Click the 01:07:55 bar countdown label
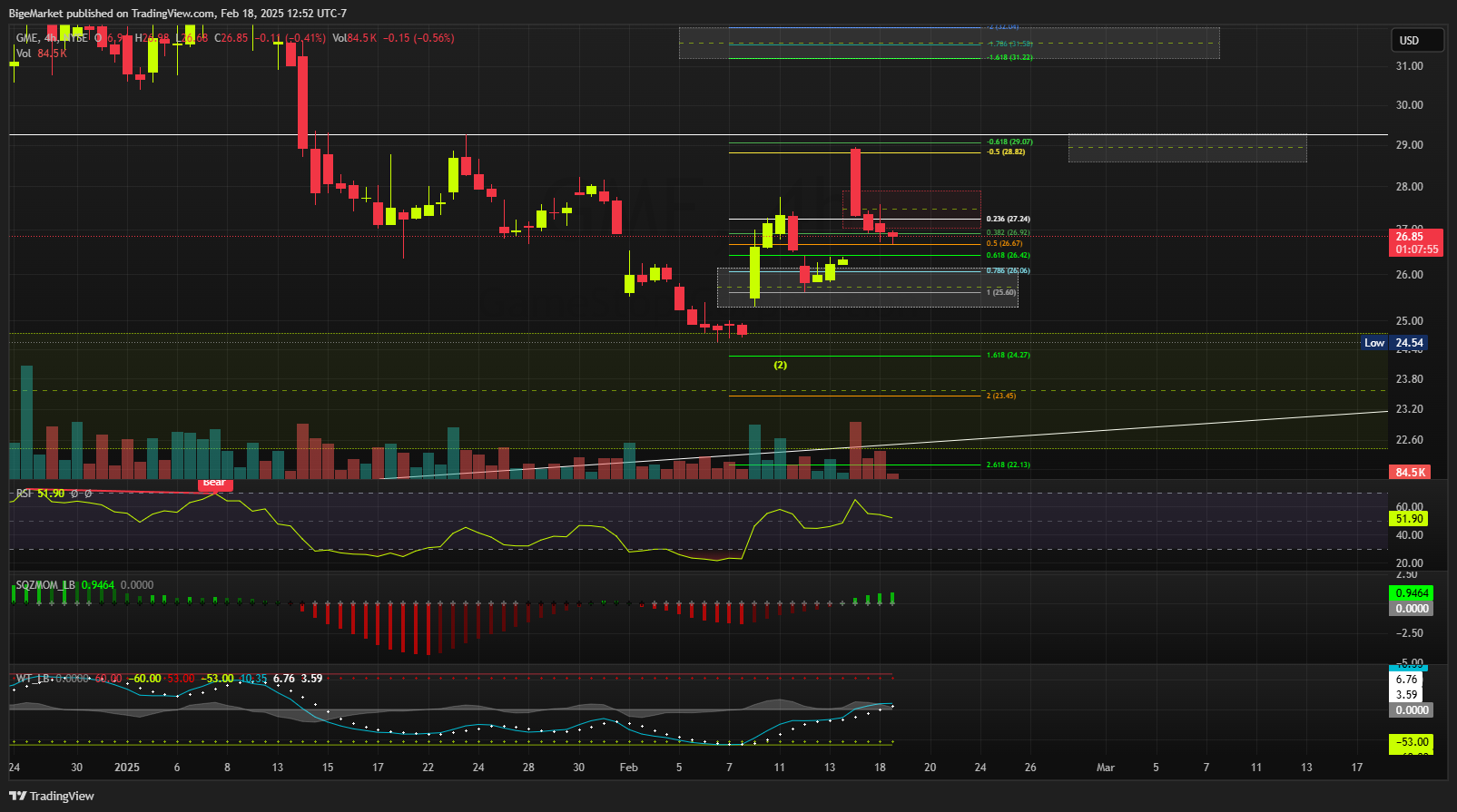 tap(1417, 249)
